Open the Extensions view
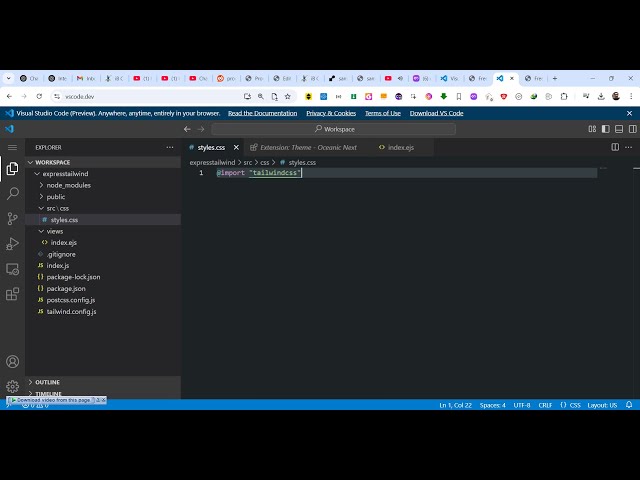This screenshot has height=480, width=640. pos(12,295)
